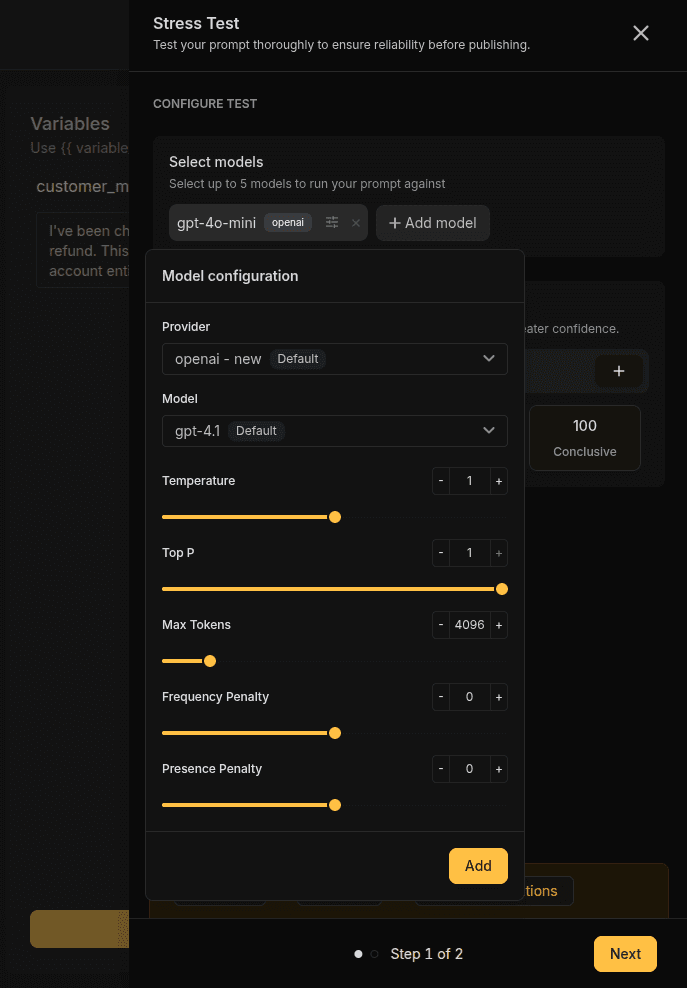Screen dimensions: 687x988
Task: Click the first step indicator dot
Action: 358,954
